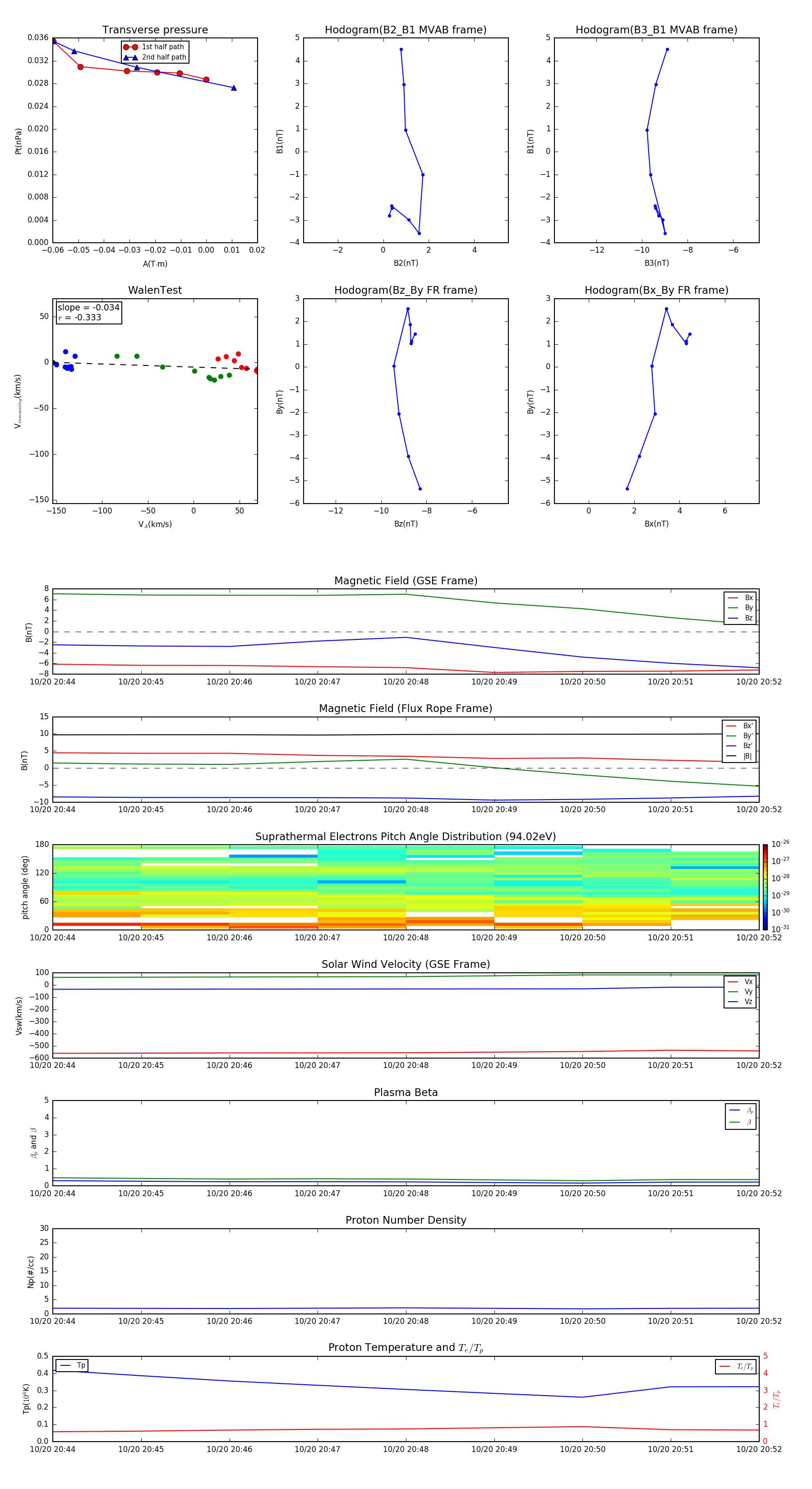The width and height of the screenshot is (812, 1489).
Task: Click the 'V_remaining(km/s)' y-axis label
Action: coord(18,401)
